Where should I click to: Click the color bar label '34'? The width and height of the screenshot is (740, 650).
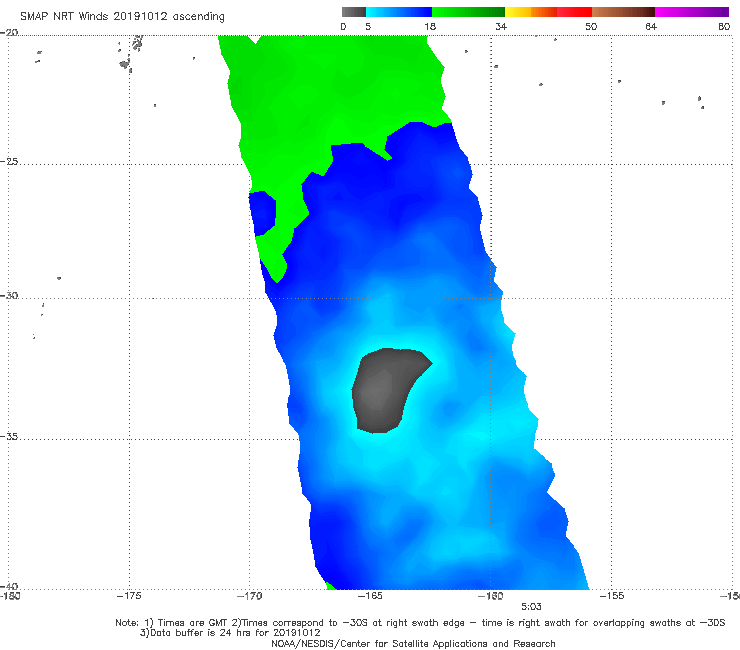point(501,26)
